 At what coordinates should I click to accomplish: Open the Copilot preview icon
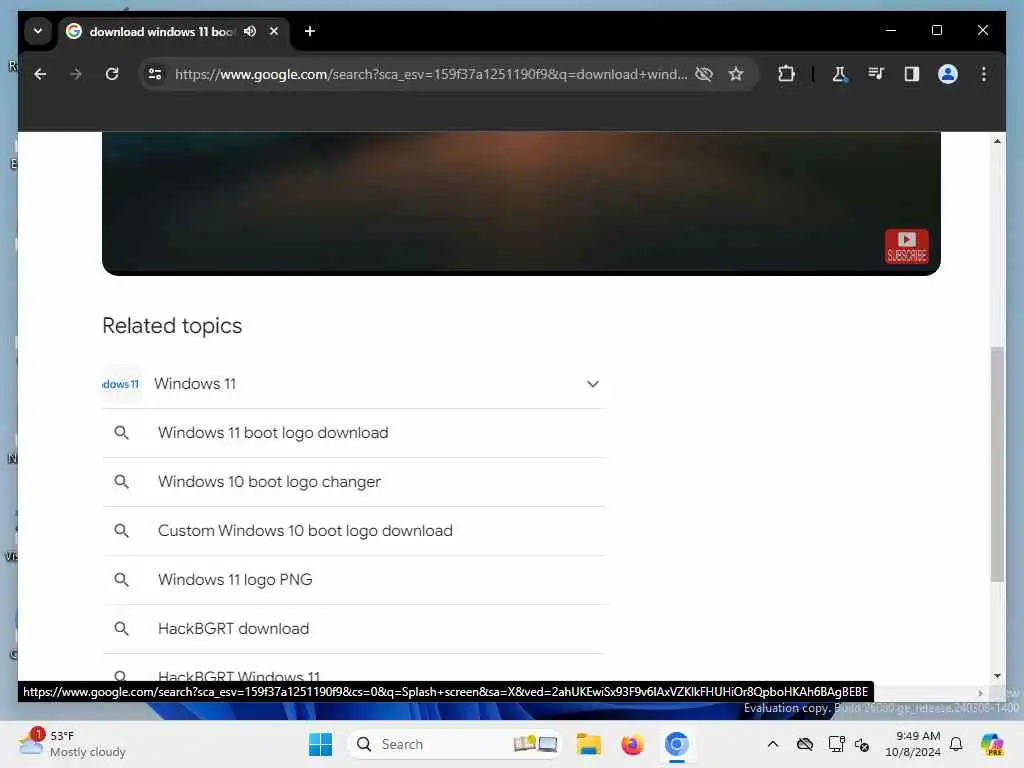[x=992, y=744]
